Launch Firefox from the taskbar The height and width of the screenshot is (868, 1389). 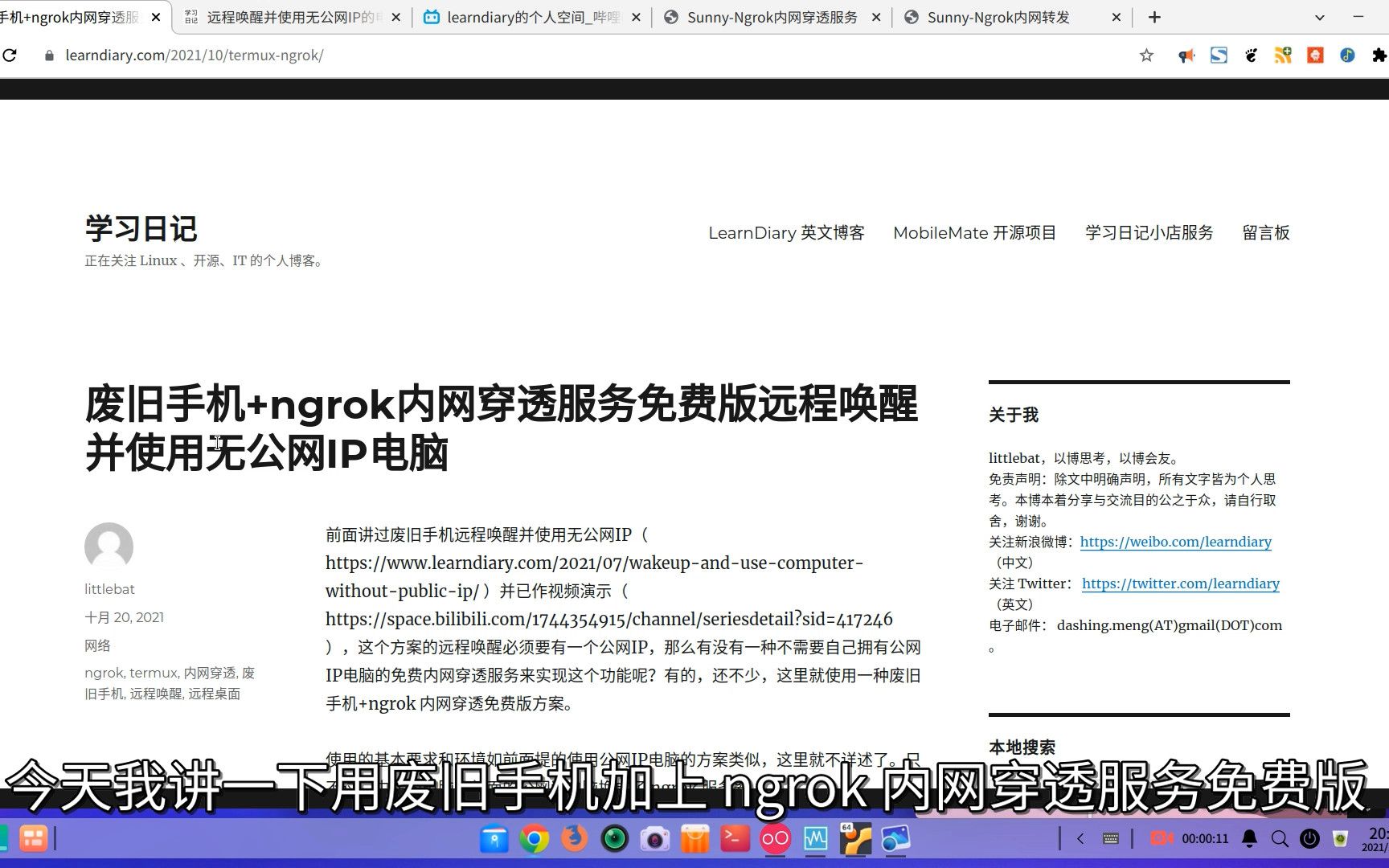[574, 839]
